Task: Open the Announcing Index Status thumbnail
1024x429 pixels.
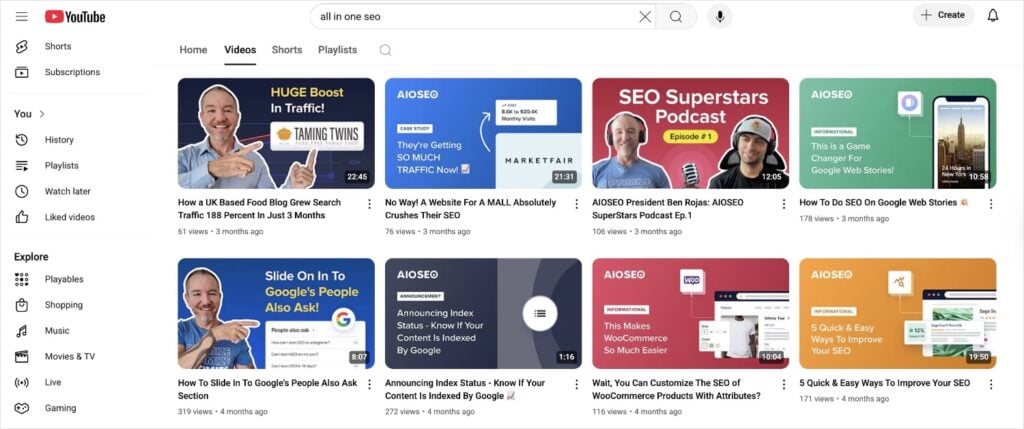Action: (483, 313)
